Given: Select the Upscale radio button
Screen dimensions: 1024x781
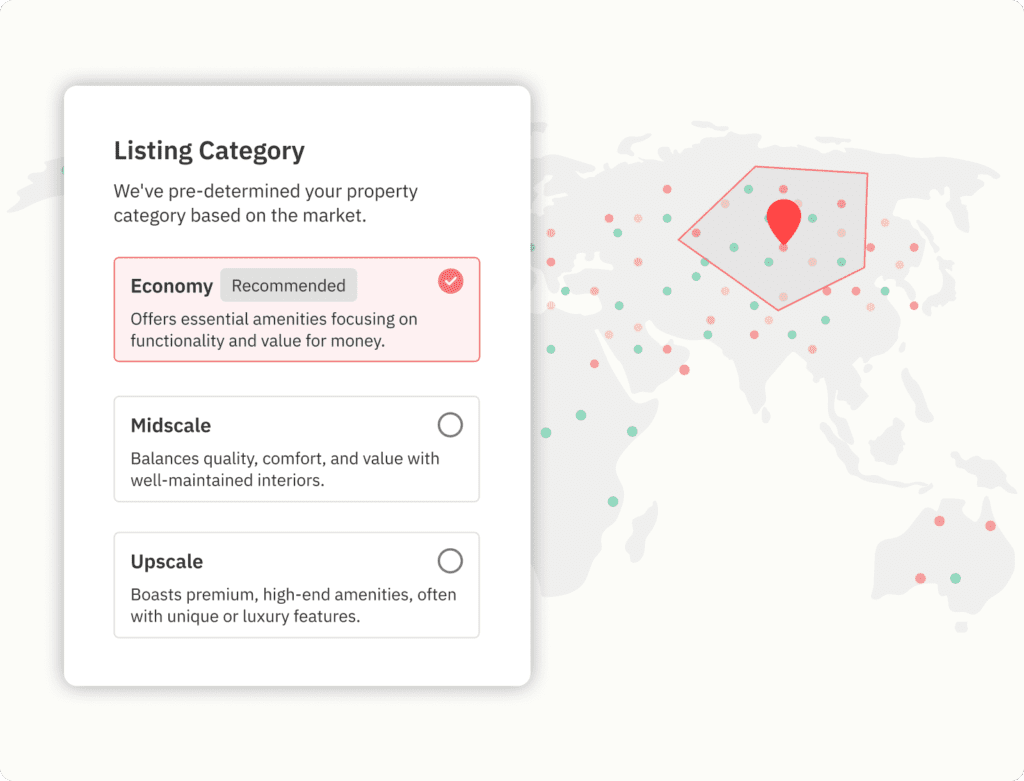Looking at the screenshot, I should coord(451,561).
